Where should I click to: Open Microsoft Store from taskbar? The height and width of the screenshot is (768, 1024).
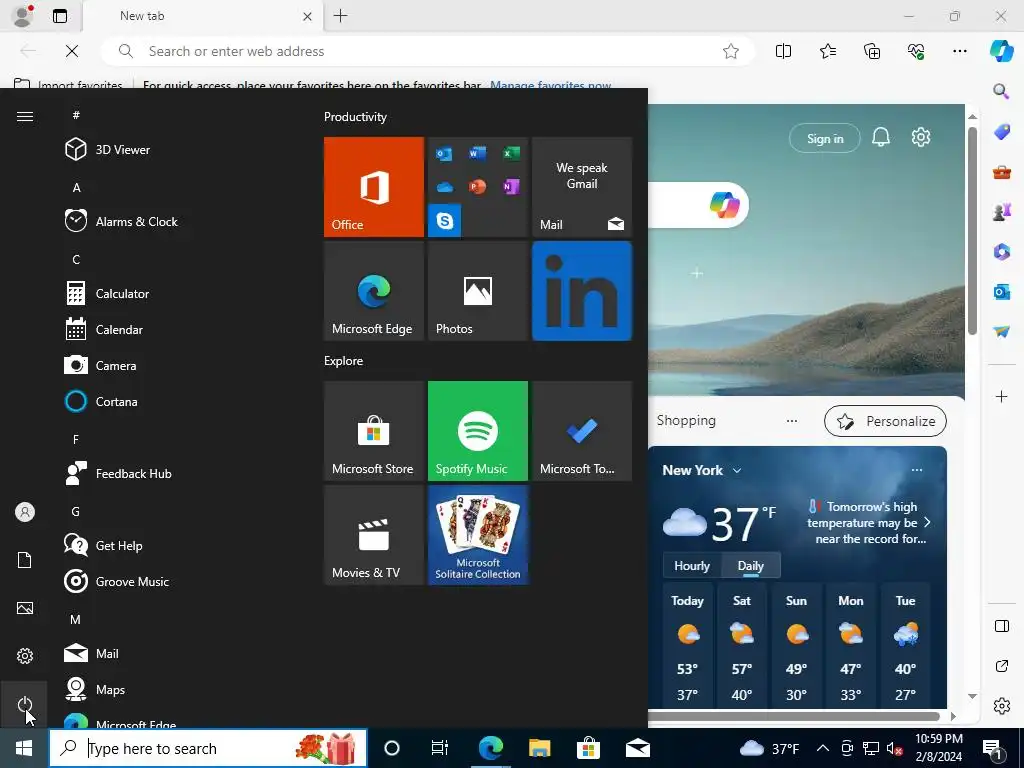(x=588, y=748)
